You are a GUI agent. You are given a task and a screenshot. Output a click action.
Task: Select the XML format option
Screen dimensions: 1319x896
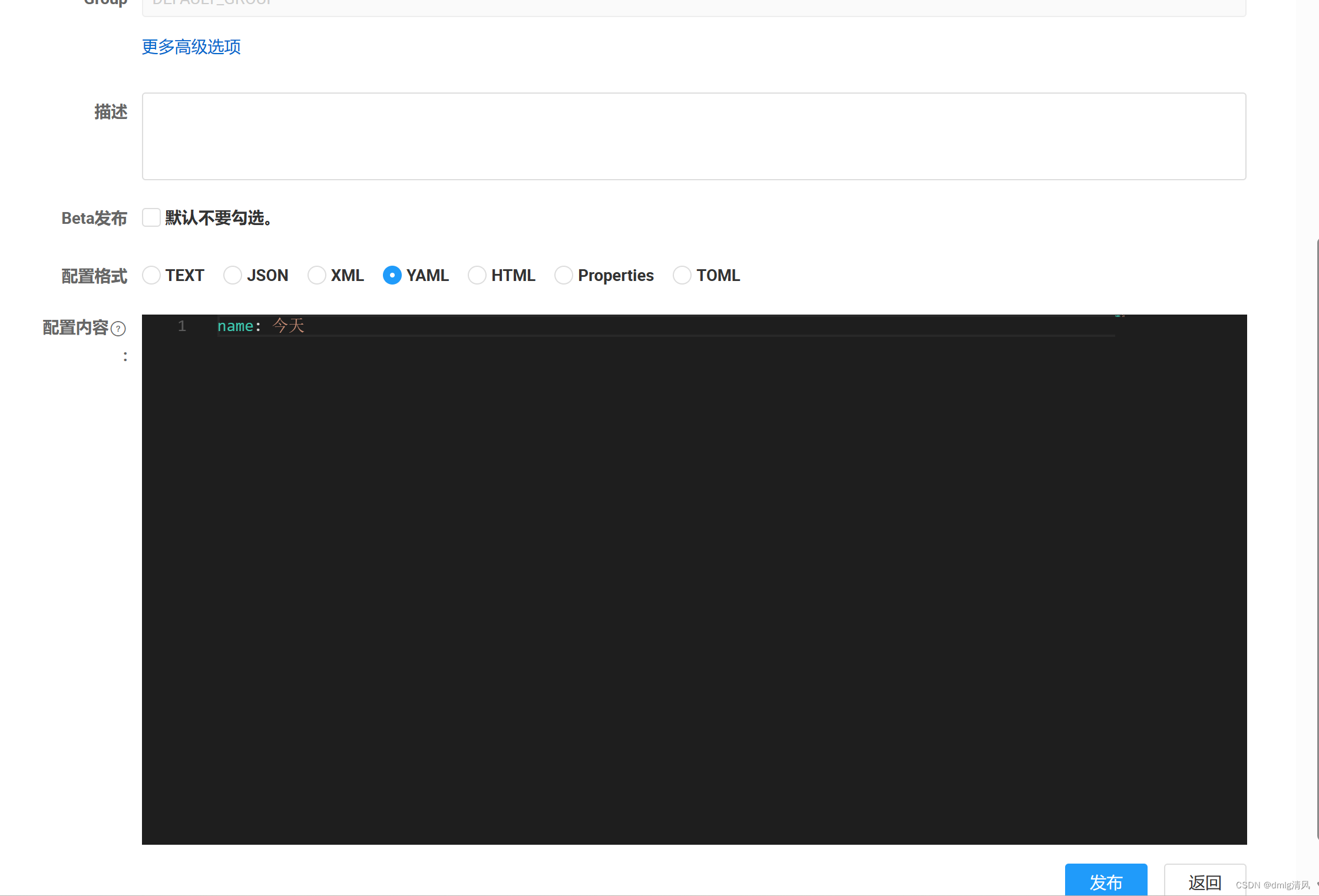point(317,275)
